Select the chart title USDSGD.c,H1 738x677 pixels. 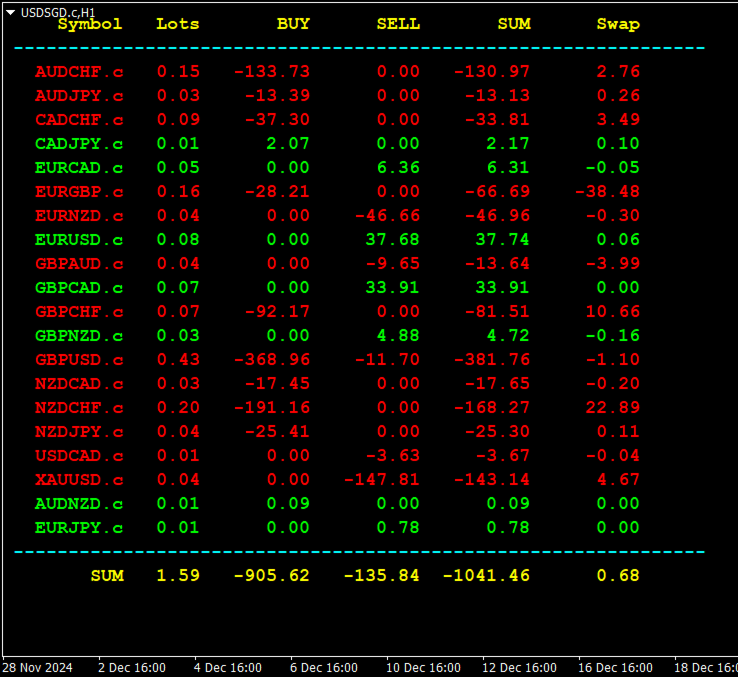pos(58,13)
